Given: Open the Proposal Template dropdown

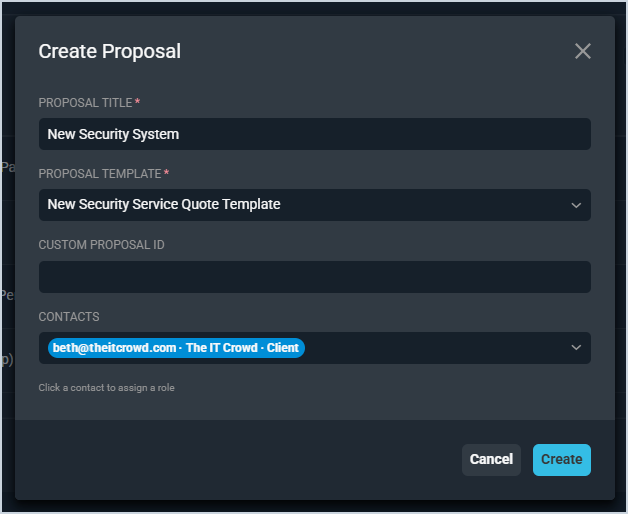Looking at the screenshot, I should coord(300,205).
